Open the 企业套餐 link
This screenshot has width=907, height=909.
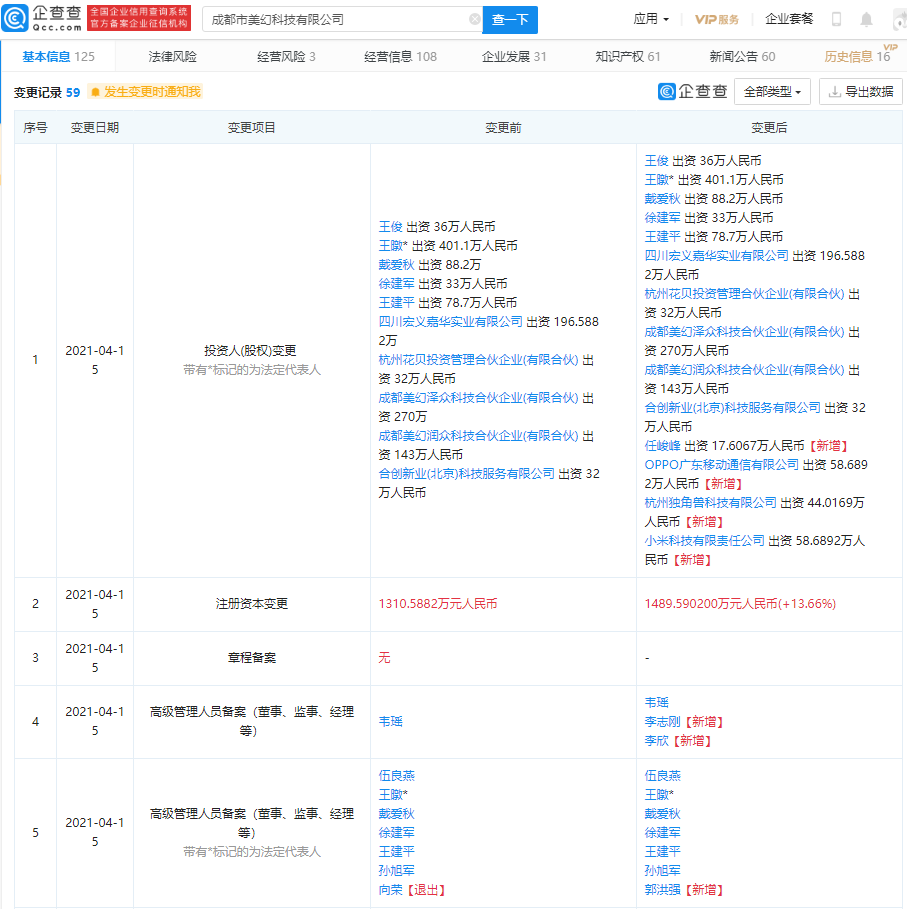(789, 19)
